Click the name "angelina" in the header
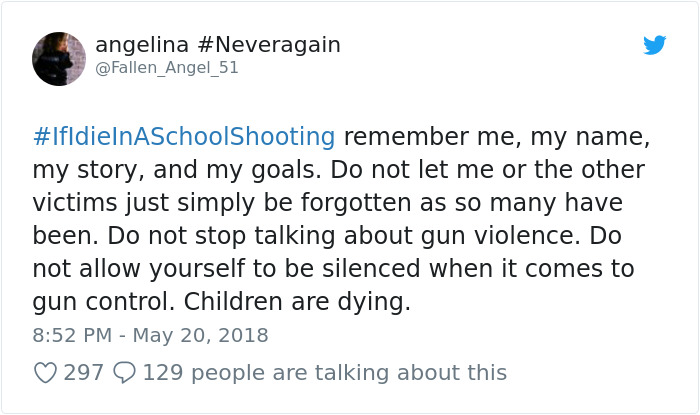Image resolution: width=700 pixels, height=415 pixels. [140, 45]
